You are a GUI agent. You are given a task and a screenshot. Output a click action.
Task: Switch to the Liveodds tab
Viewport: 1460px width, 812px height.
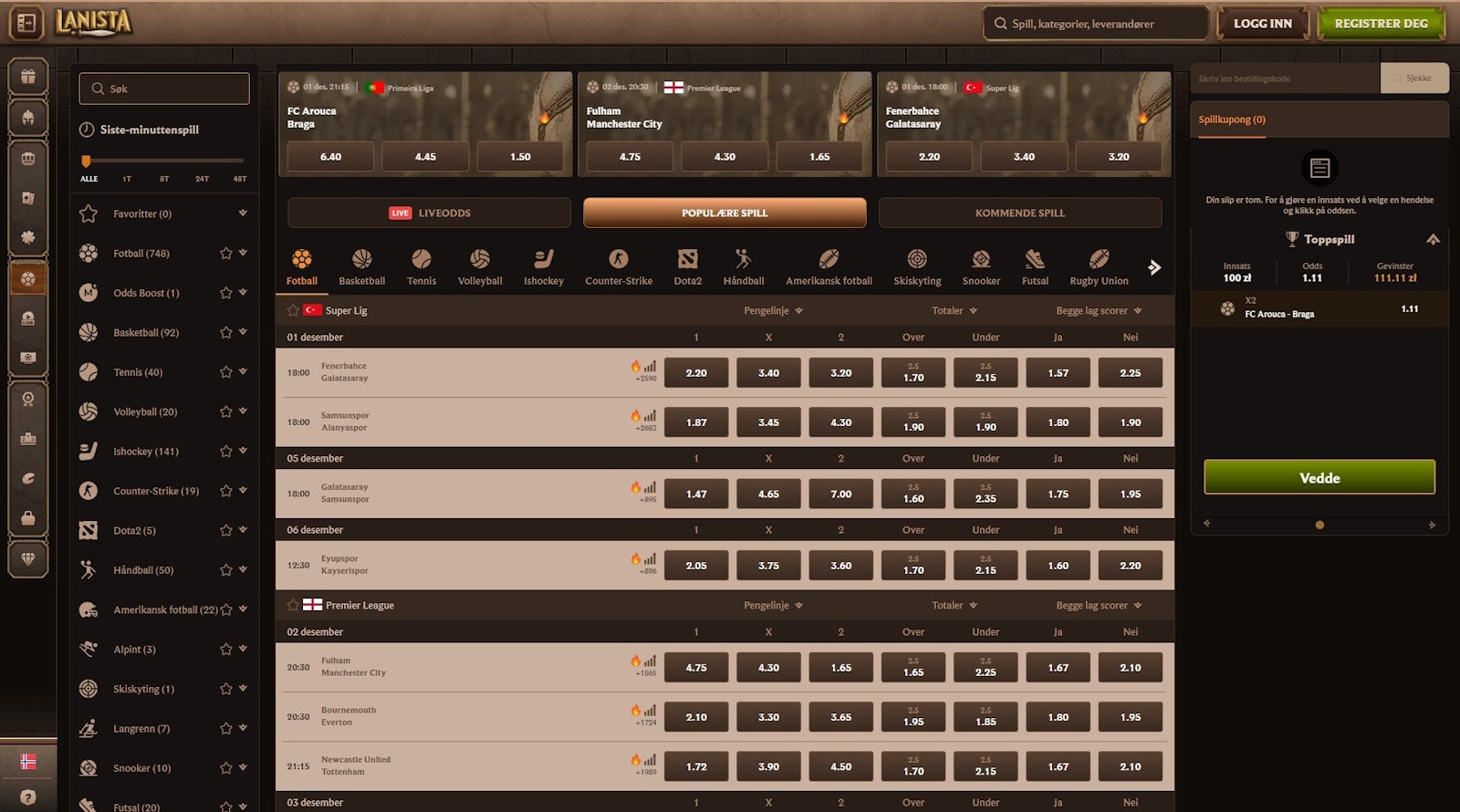click(x=429, y=213)
